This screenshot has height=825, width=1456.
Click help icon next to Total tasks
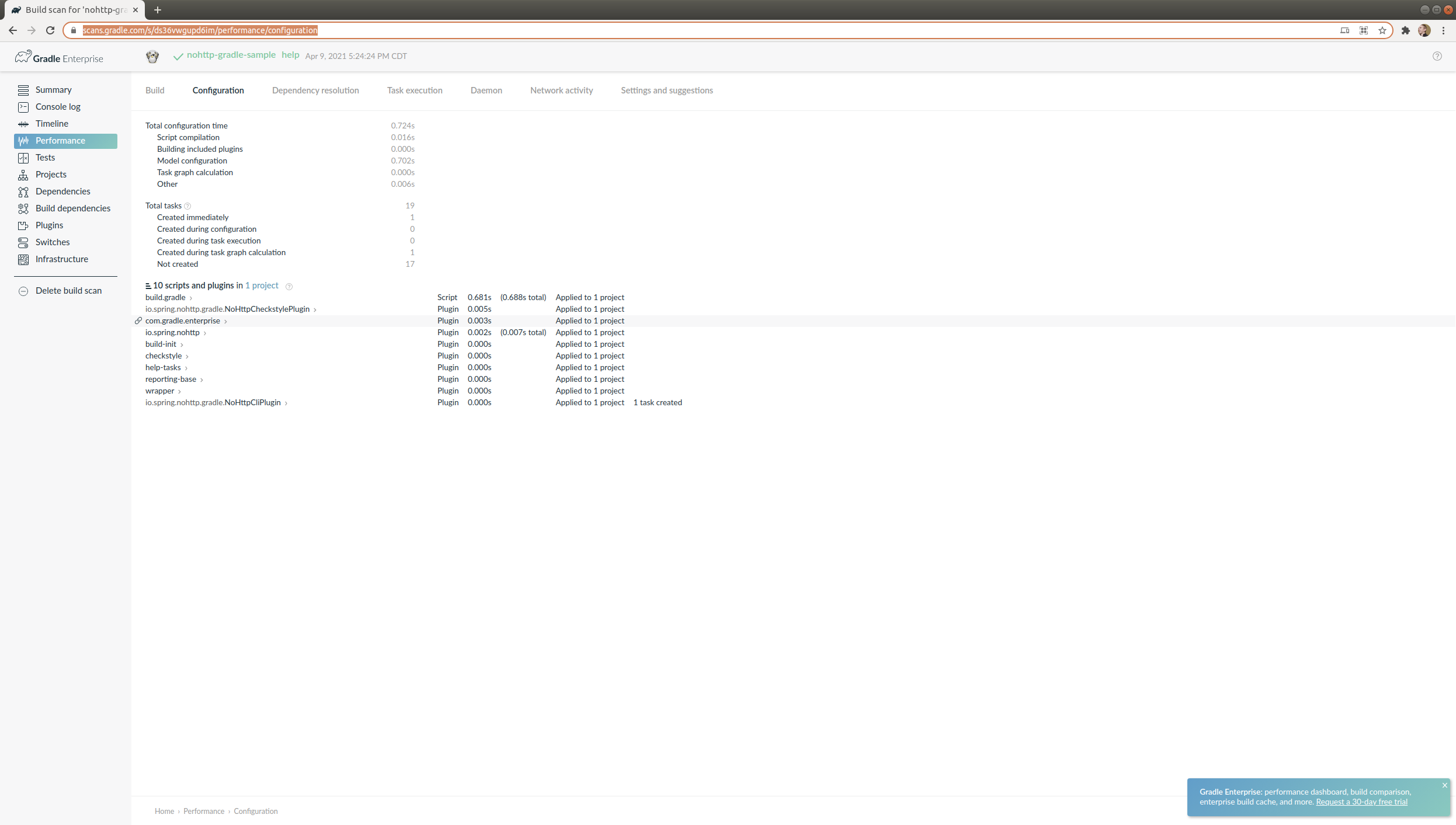click(x=187, y=206)
